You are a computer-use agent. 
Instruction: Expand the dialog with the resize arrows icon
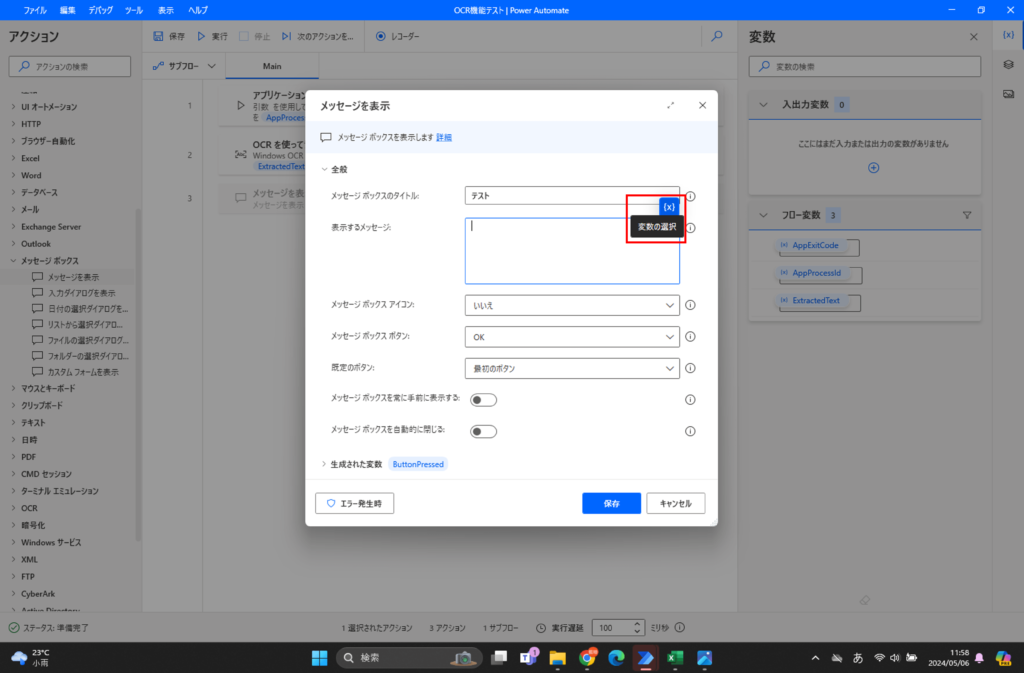pos(671,105)
